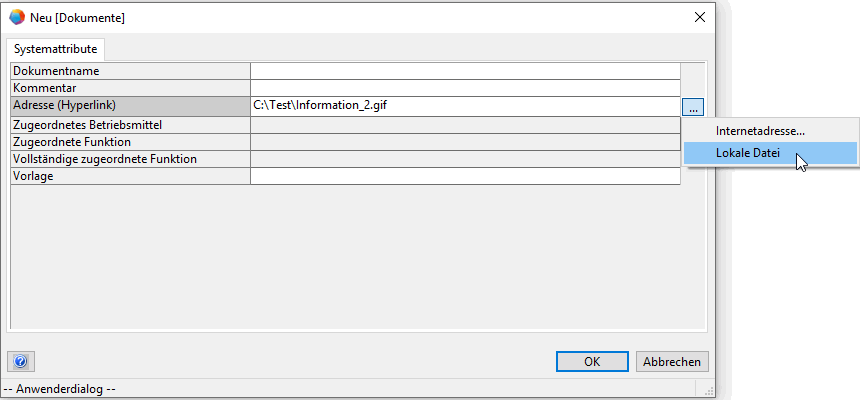This screenshot has width=860, height=400.
Task: Choose Internetadresse... from popup menu
Action: [760, 131]
